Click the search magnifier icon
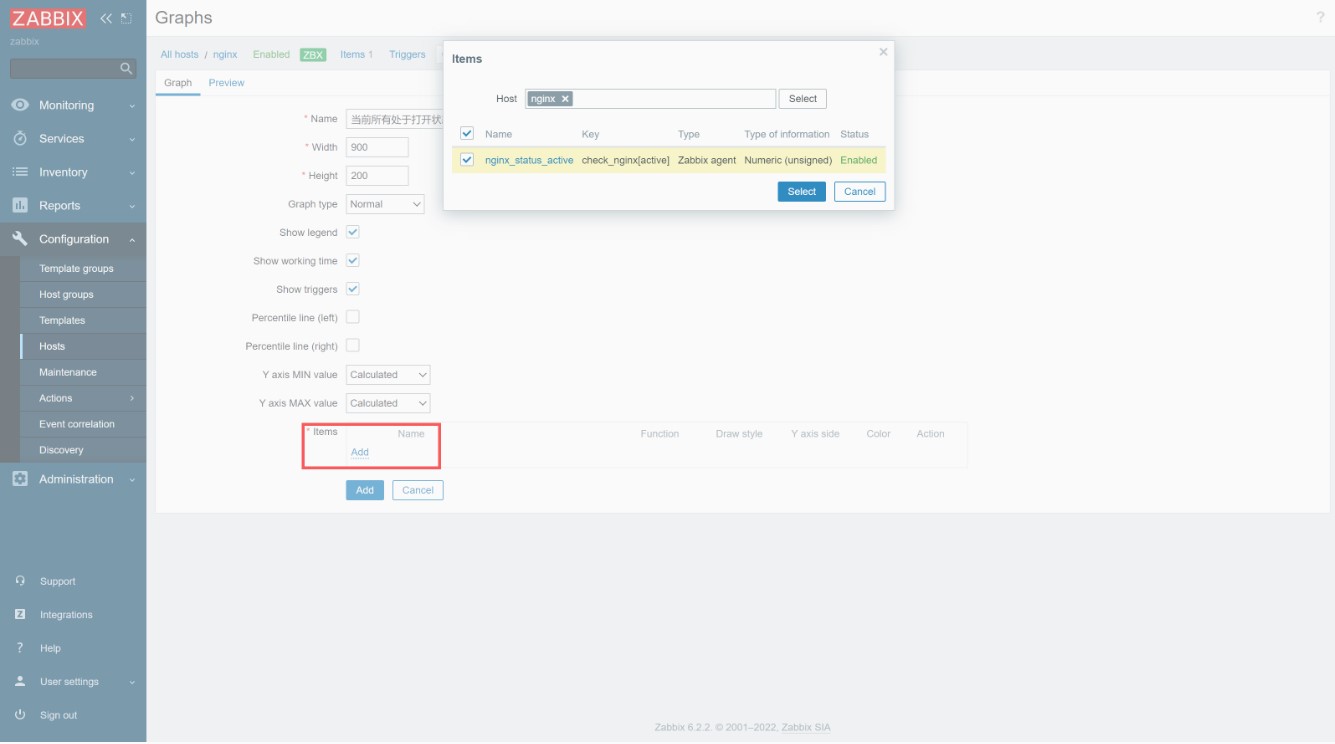The image size is (1335, 744). pyautogui.click(x=126, y=68)
